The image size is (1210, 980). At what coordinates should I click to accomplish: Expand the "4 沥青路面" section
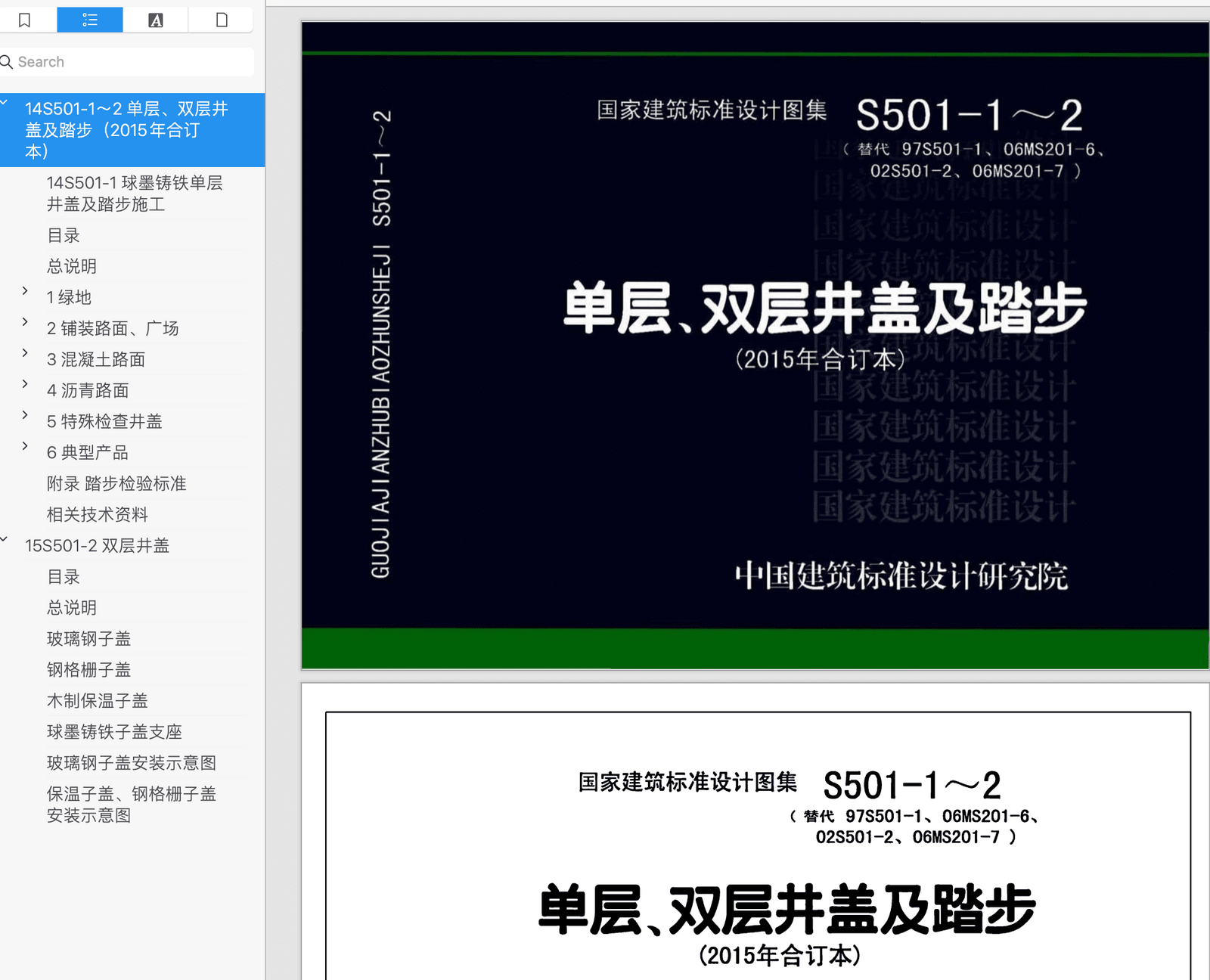(25, 383)
